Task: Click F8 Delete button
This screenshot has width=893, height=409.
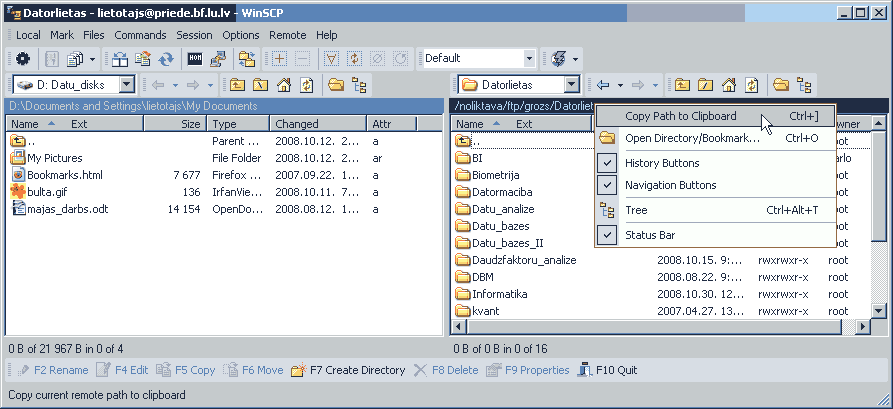Action: [x=446, y=370]
